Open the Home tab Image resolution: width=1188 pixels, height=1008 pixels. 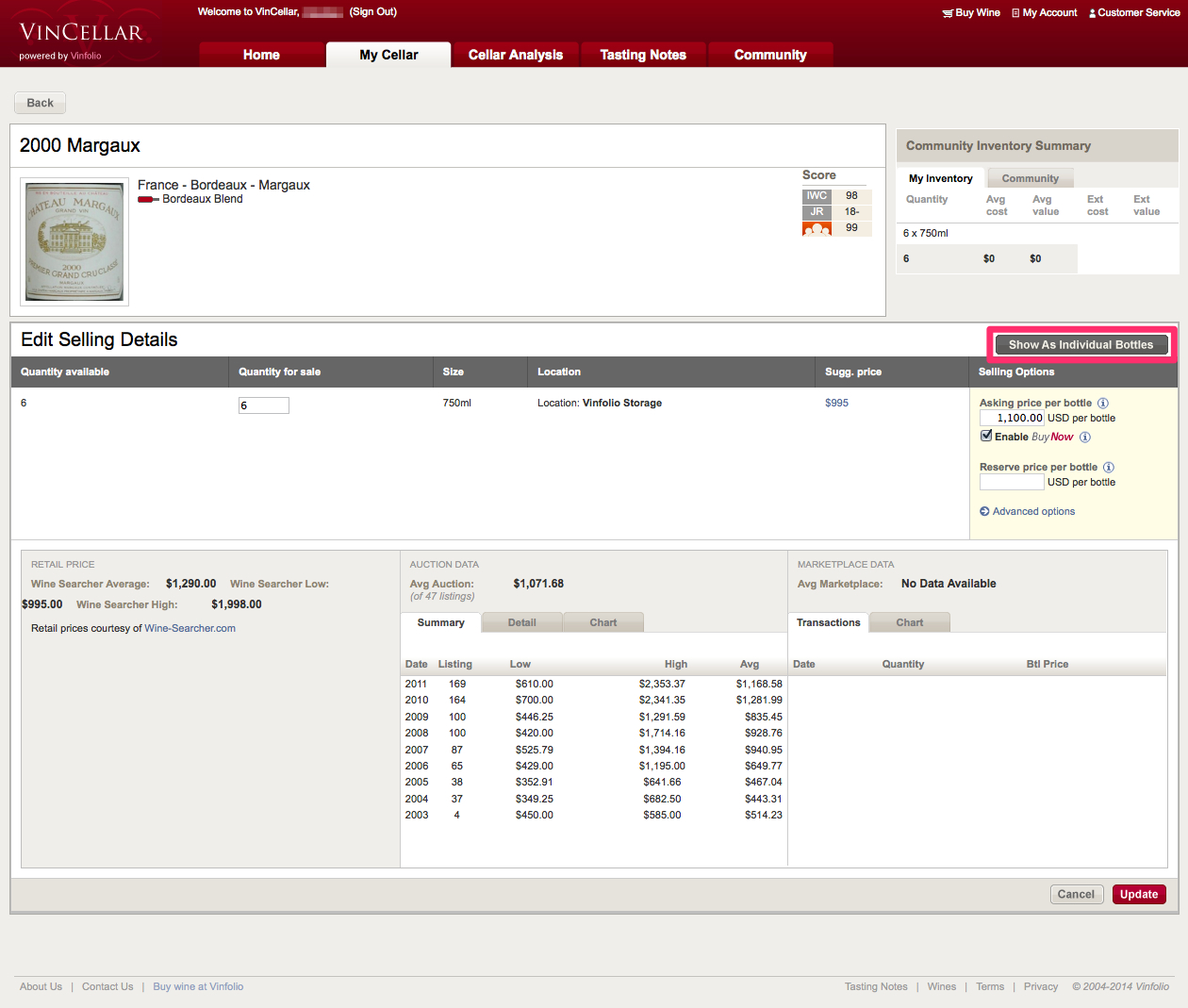[x=261, y=55]
